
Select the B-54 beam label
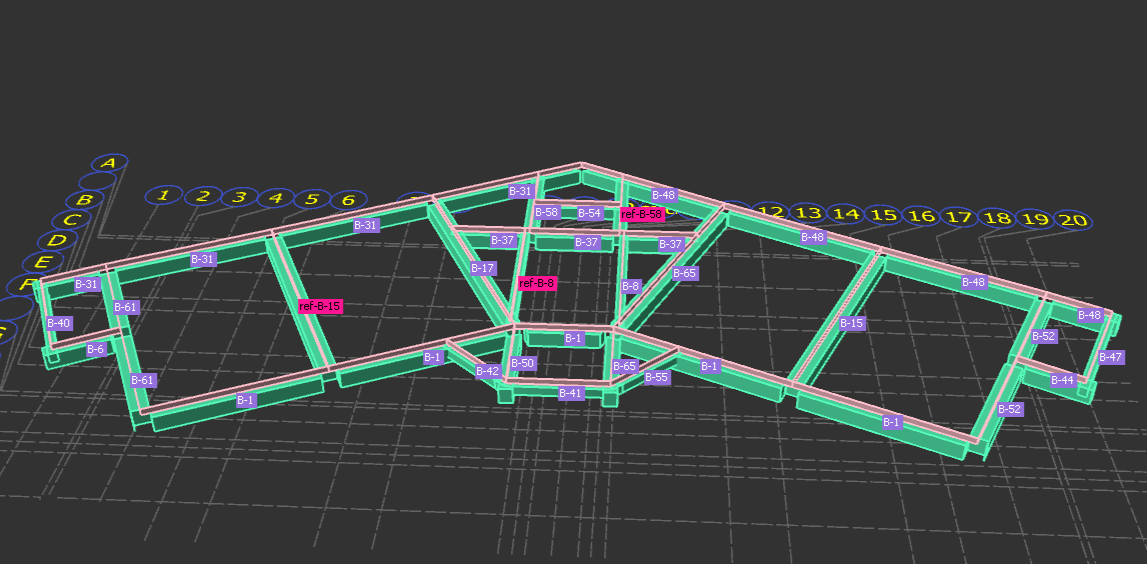click(x=590, y=213)
